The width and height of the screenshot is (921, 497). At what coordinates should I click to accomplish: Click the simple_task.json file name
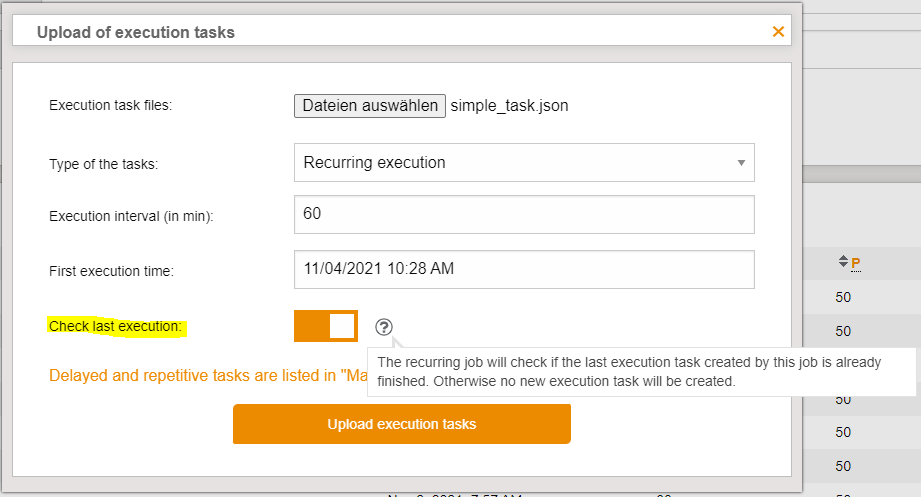click(509, 105)
